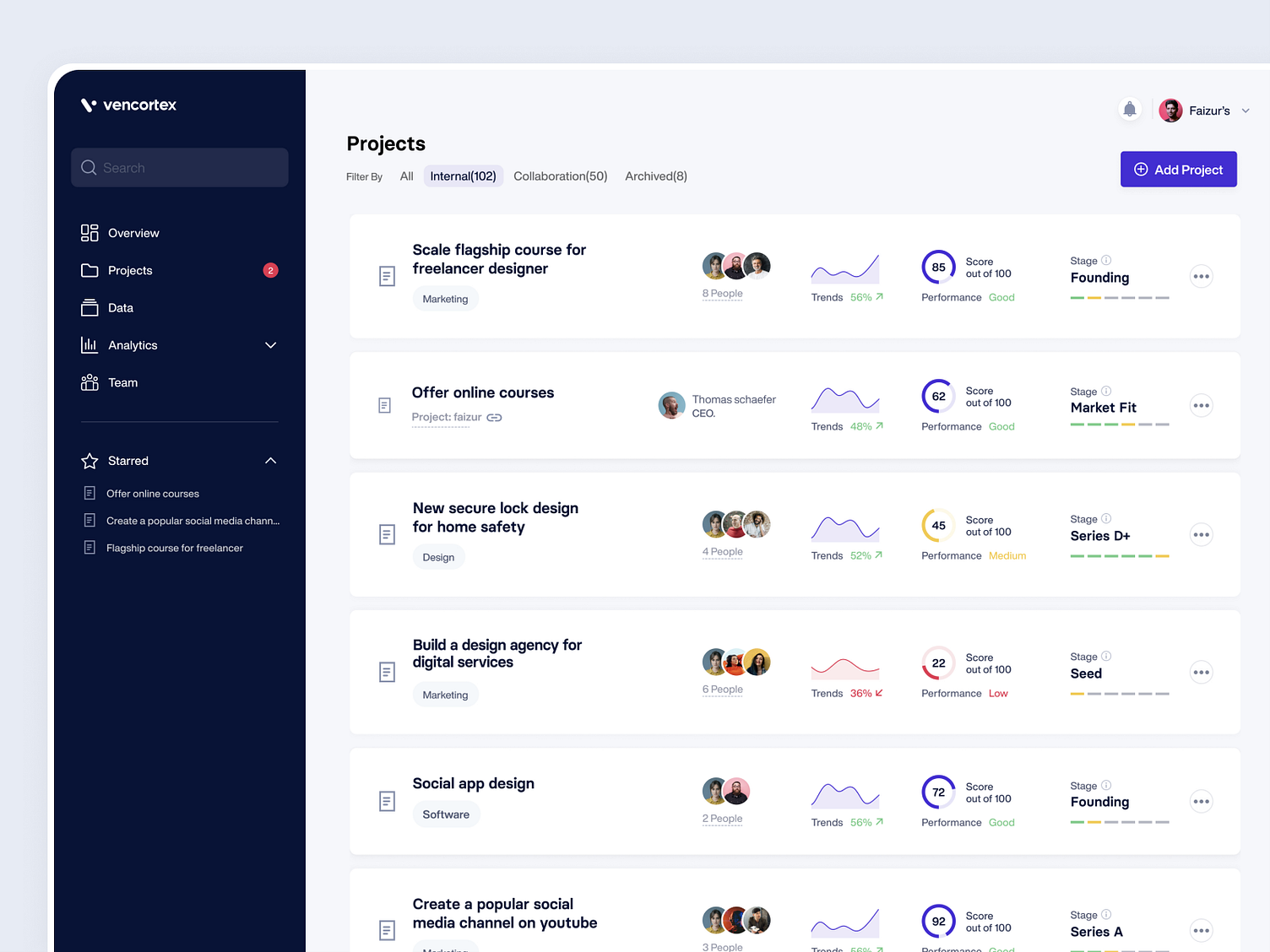Viewport: 1270px width, 952px height.
Task: Click the copy link icon next to Project: faizur
Action: tap(494, 418)
